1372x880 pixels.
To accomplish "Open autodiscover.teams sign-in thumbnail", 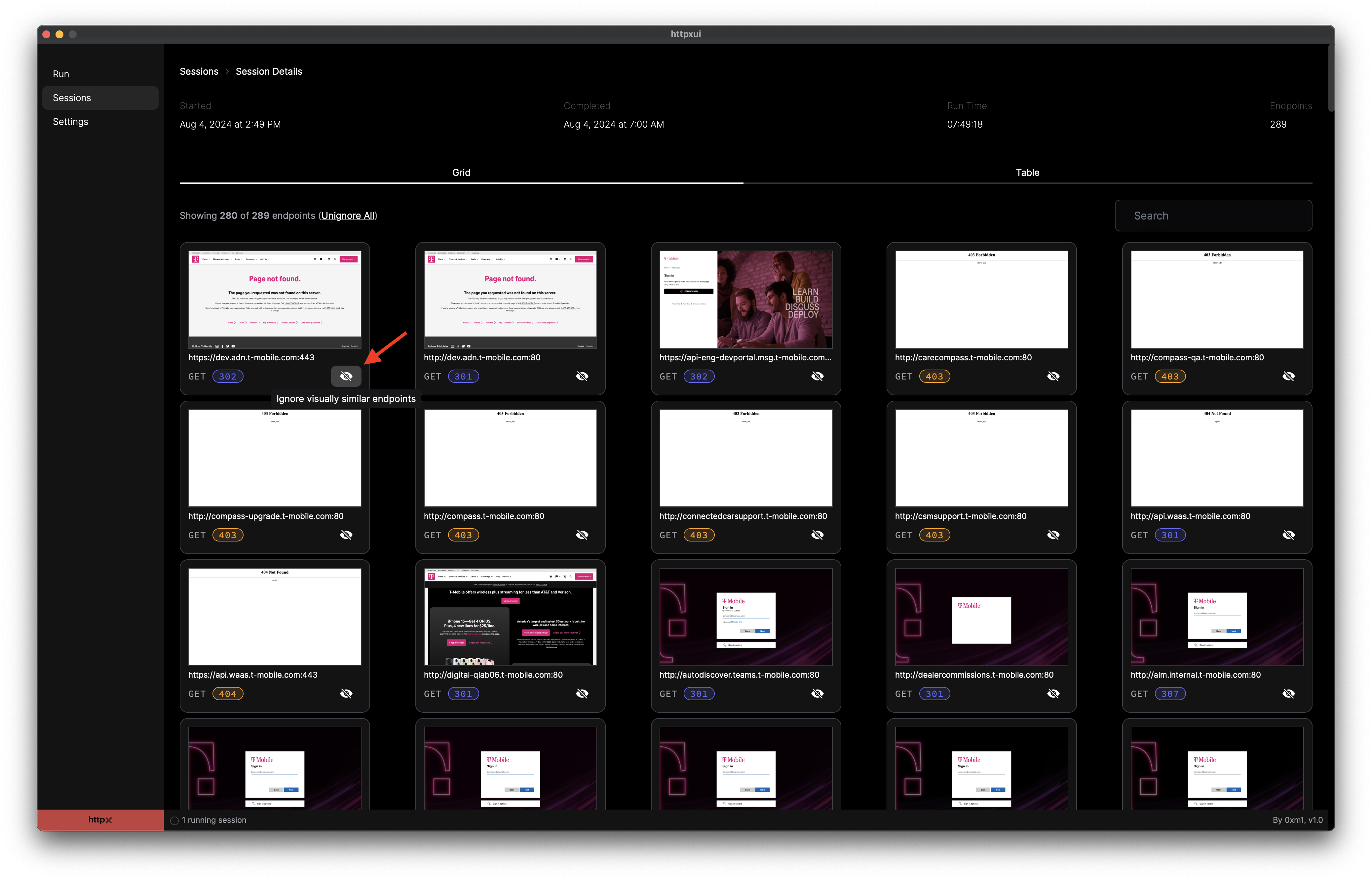I will pos(746,617).
